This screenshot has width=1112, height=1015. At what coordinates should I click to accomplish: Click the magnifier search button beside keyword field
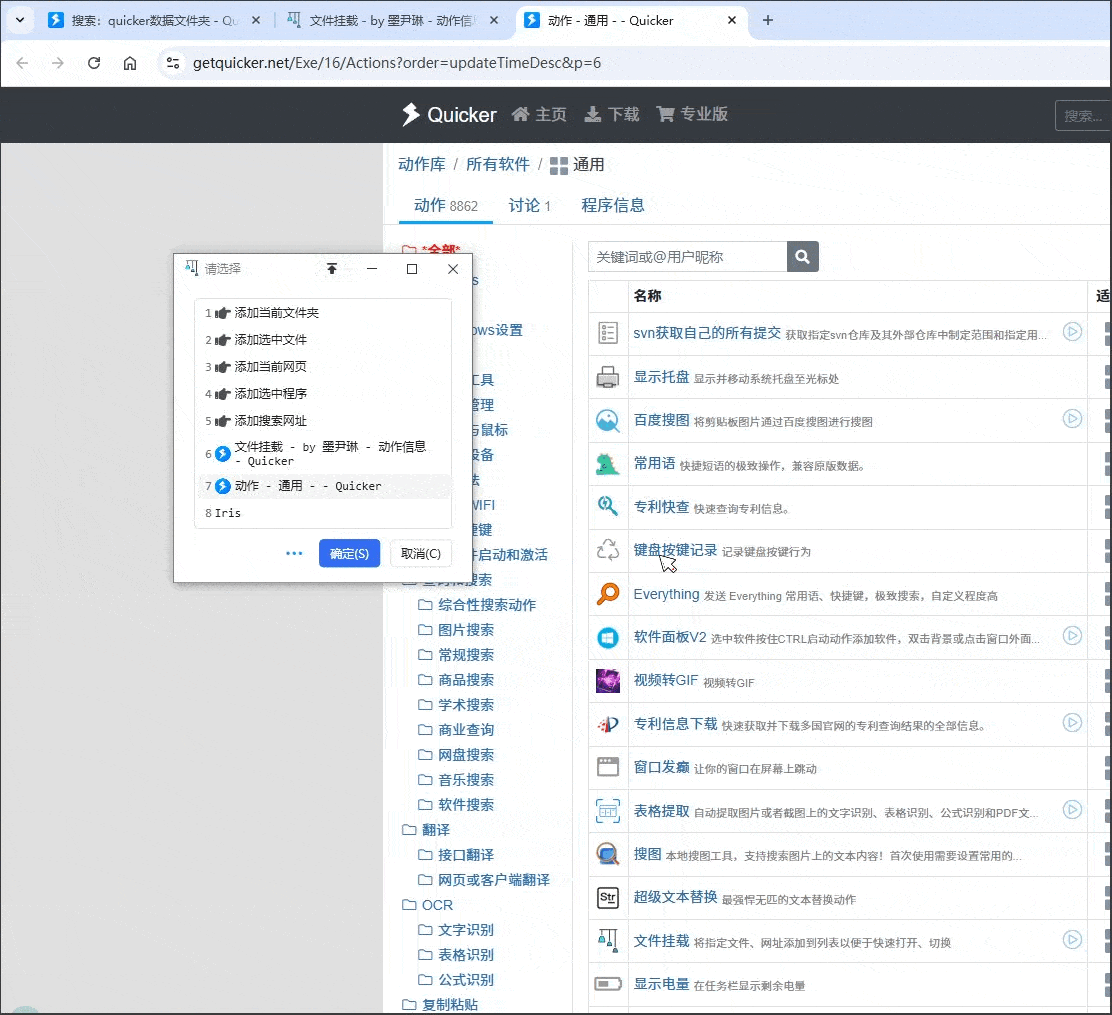coord(802,256)
